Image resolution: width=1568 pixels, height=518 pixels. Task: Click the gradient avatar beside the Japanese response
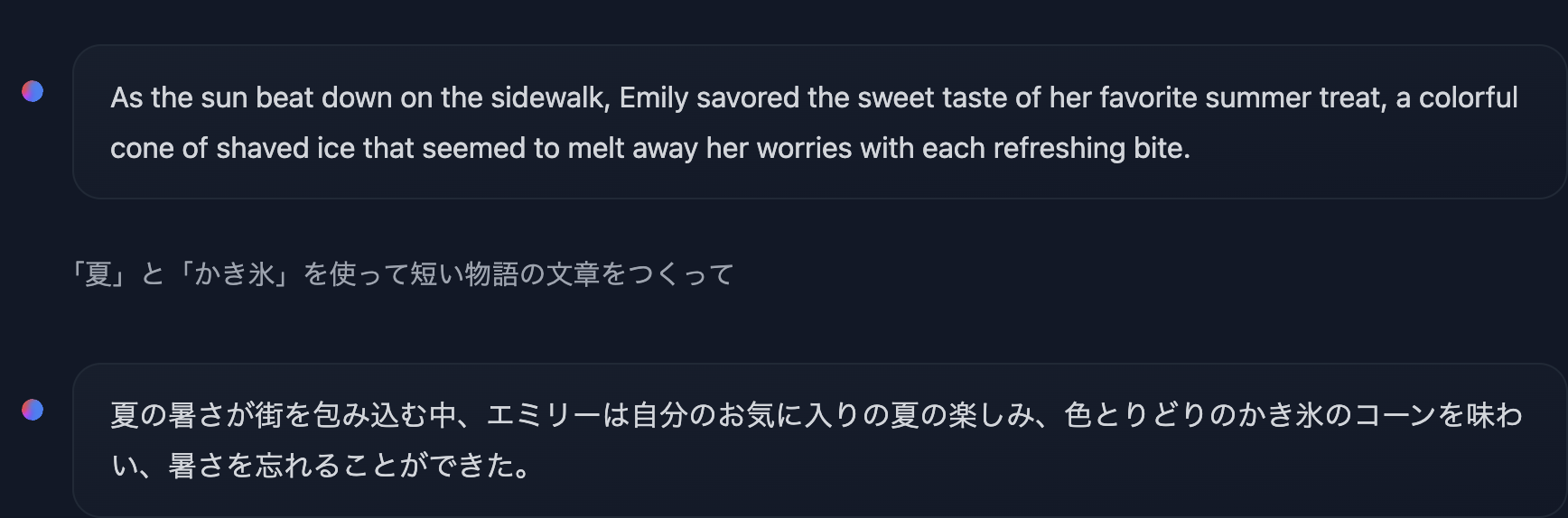coord(33,410)
